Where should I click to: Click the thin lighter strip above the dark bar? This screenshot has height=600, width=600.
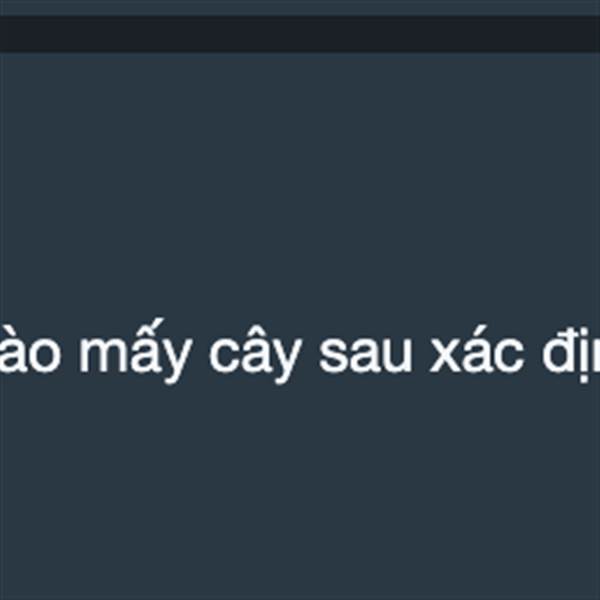pos(300,8)
